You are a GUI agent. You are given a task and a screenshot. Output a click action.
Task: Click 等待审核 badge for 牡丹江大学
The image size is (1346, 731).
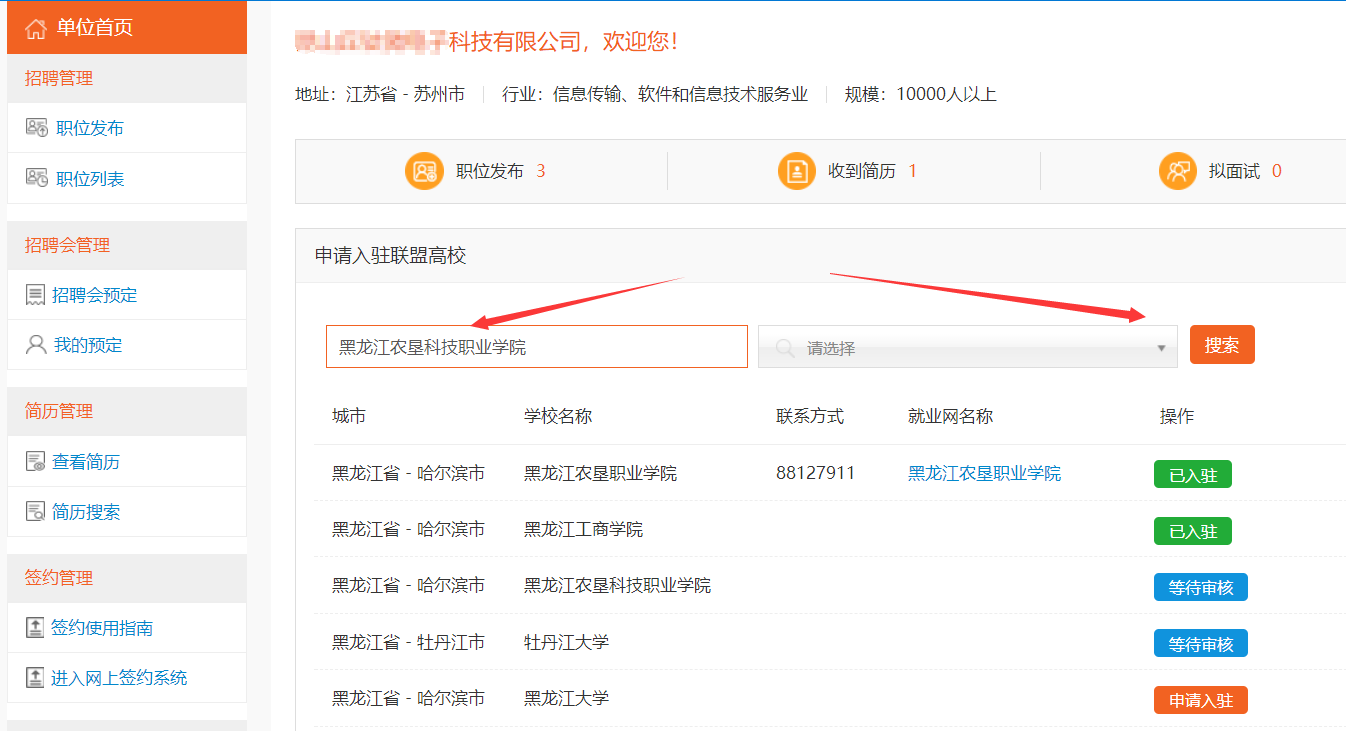tap(1201, 644)
